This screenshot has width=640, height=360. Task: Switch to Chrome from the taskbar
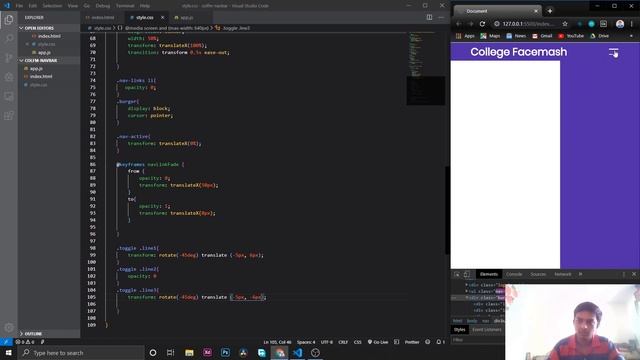(x=280, y=353)
